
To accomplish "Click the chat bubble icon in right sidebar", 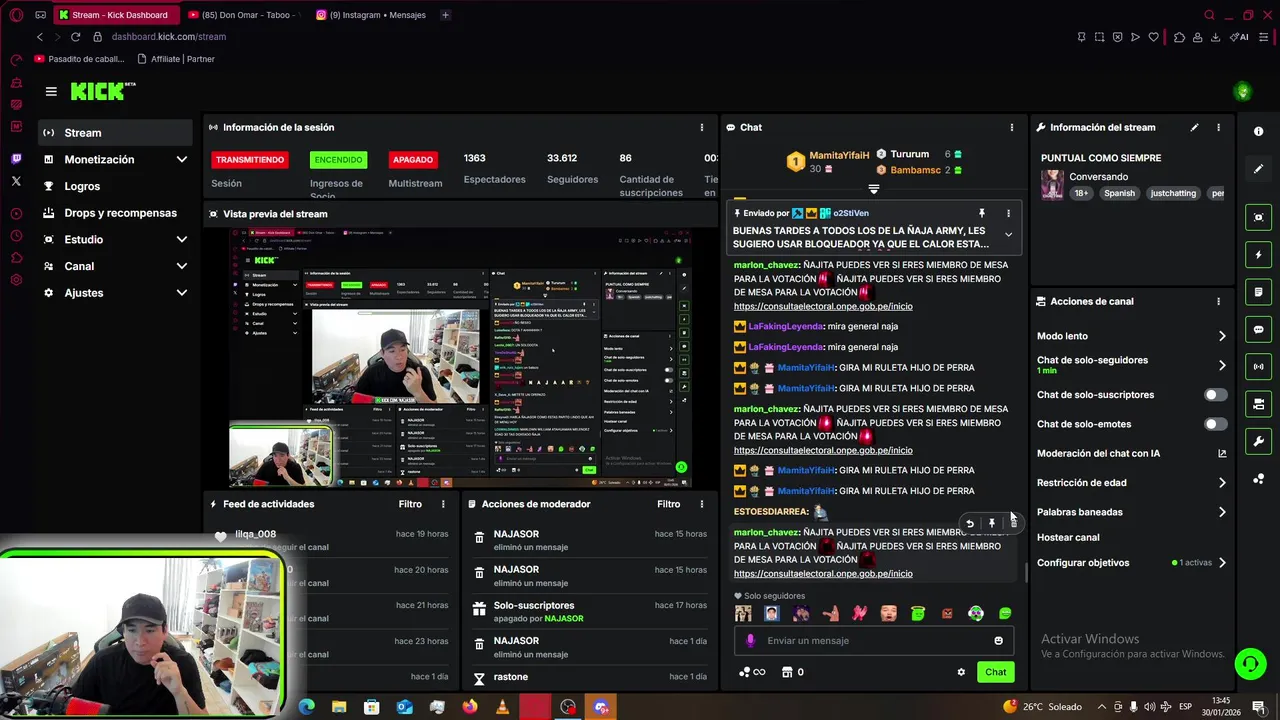I will [x=1258, y=329].
